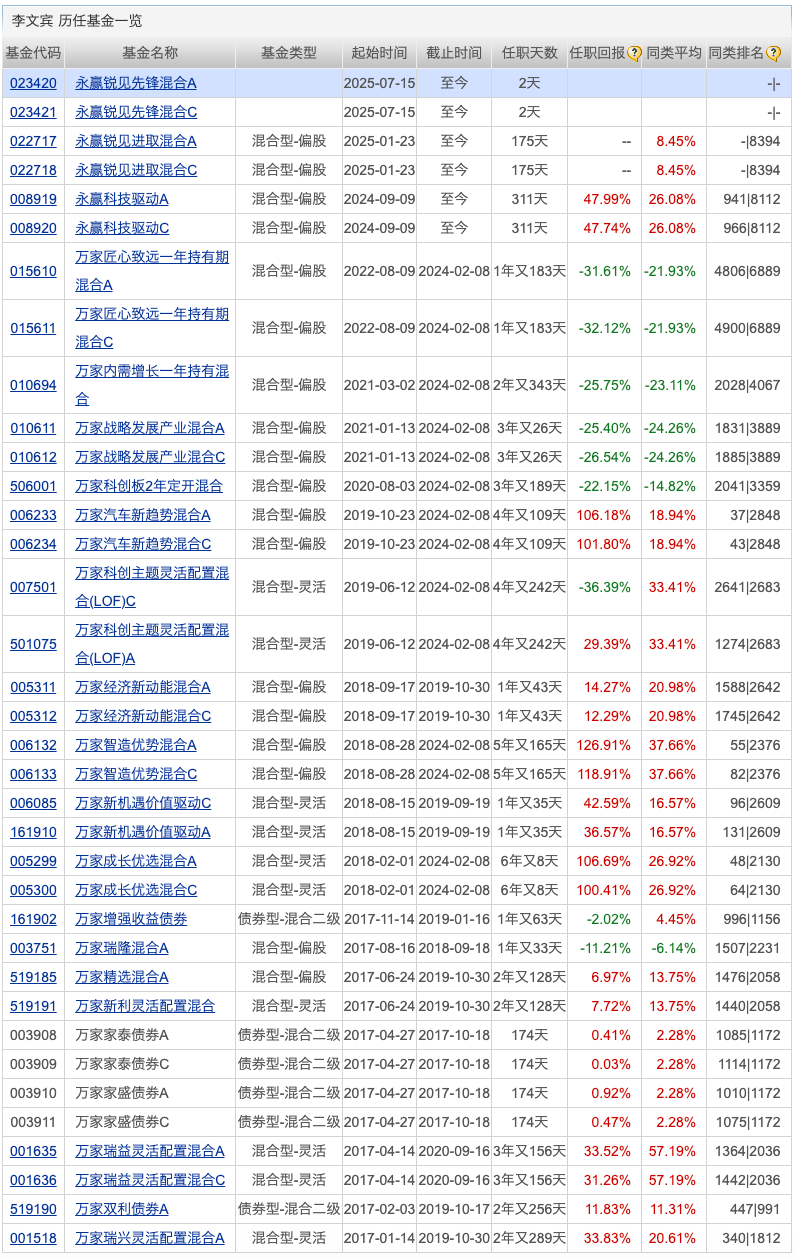Open fund code link 010612

(33, 457)
